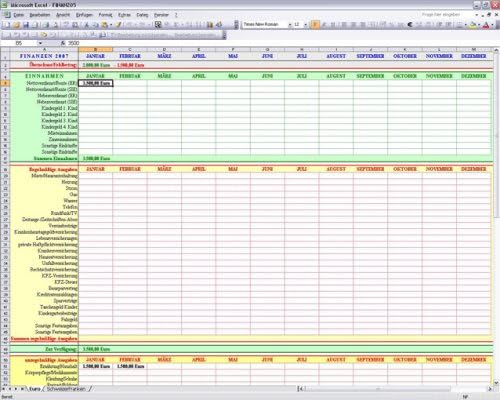Align cell text right
Viewport: 500px width, 400px height.
tap(363, 25)
